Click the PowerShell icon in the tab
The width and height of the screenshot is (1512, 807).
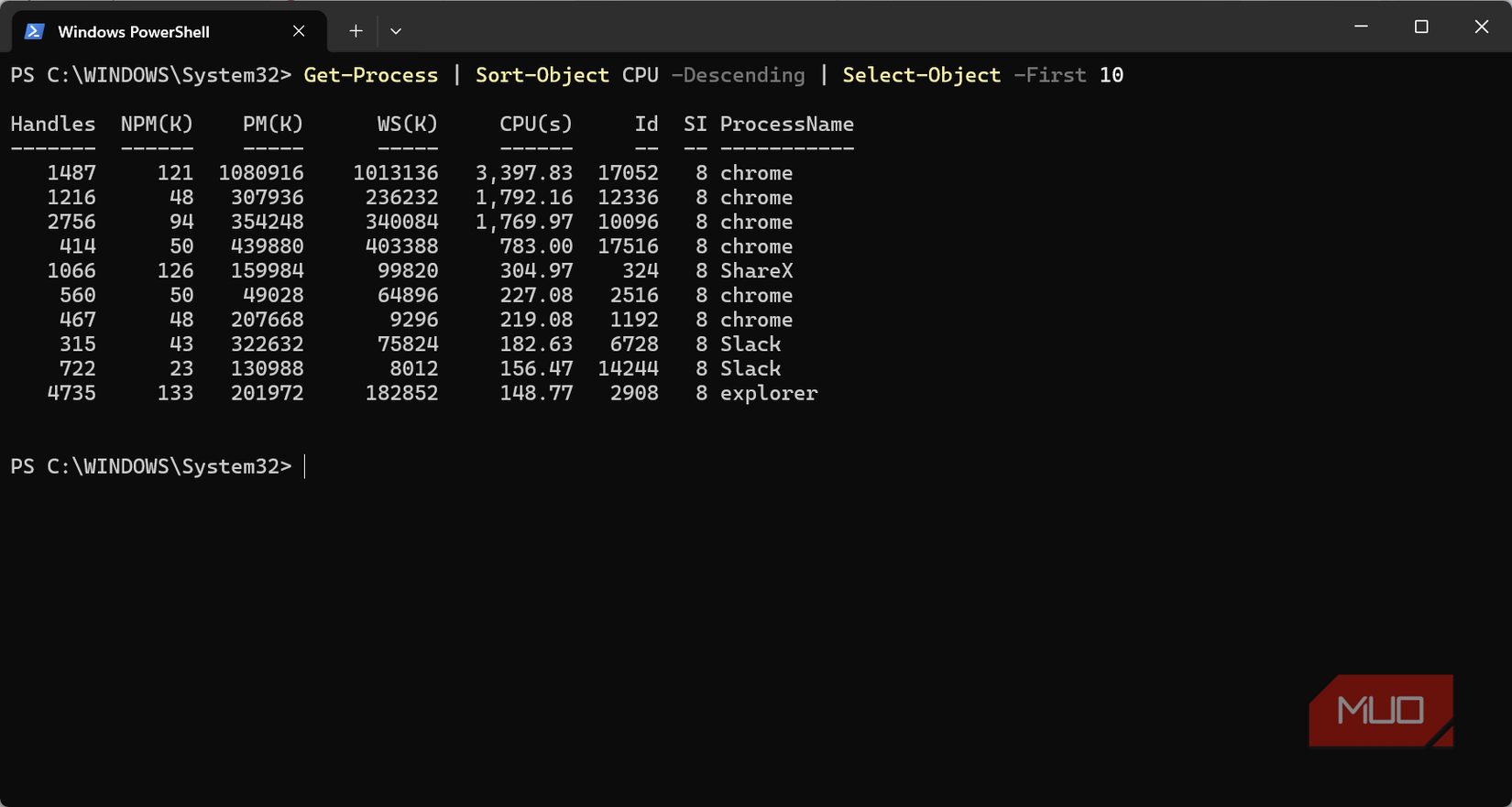click(x=35, y=31)
